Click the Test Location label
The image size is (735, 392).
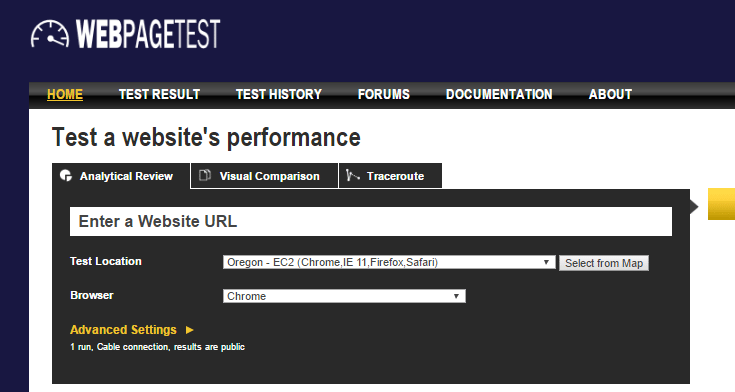tap(105, 261)
